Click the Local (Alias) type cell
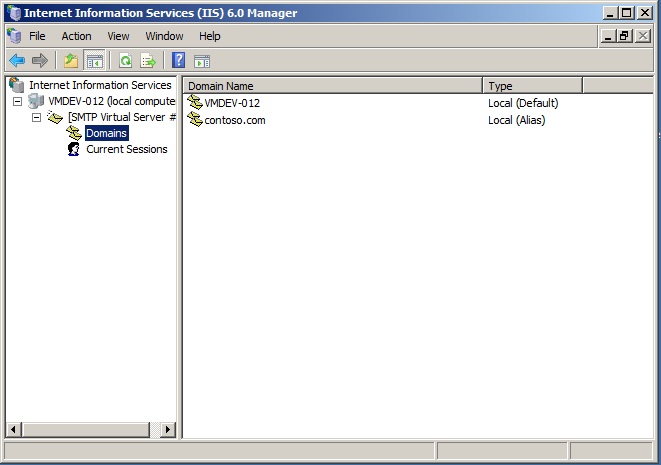 [516, 120]
